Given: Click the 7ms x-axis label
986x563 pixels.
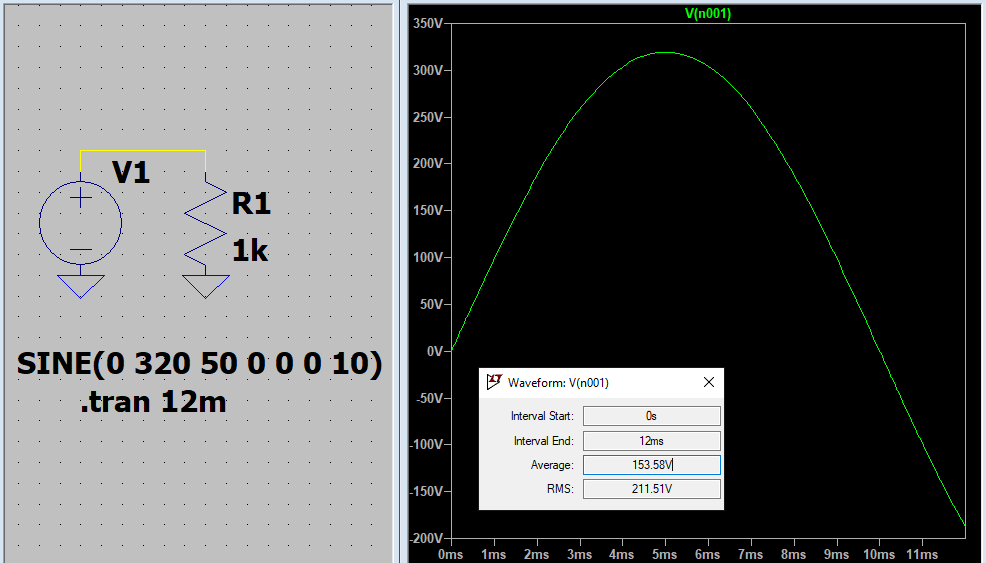Looking at the screenshot, I should point(750,554).
